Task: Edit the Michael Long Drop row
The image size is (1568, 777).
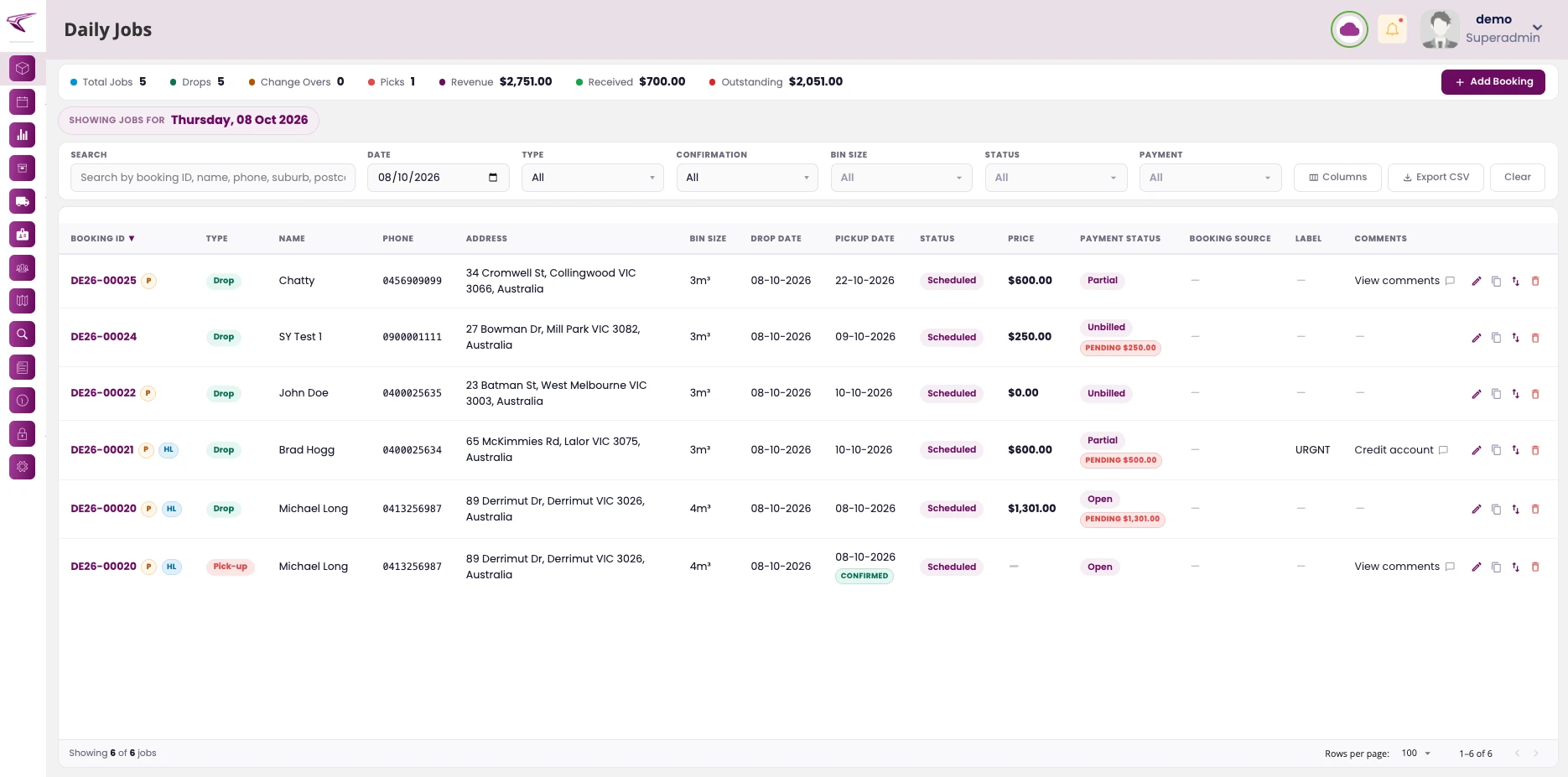Action: [x=1477, y=509]
